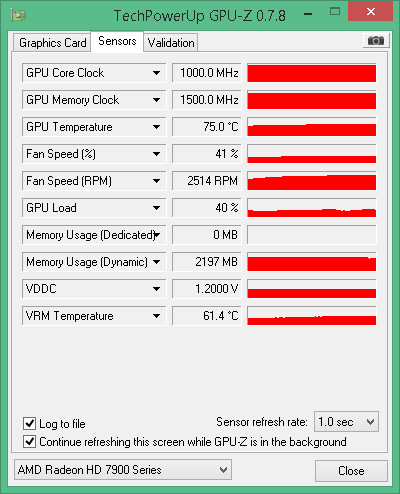The height and width of the screenshot is (494, 400).
Task: Click the 75.0 °C temperature value
Action: (x=207, y=127)
